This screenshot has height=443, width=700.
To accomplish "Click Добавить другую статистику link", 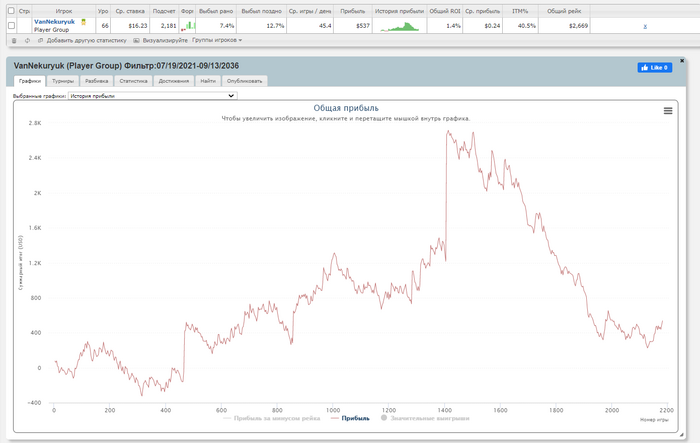I will tap(86, 41).
